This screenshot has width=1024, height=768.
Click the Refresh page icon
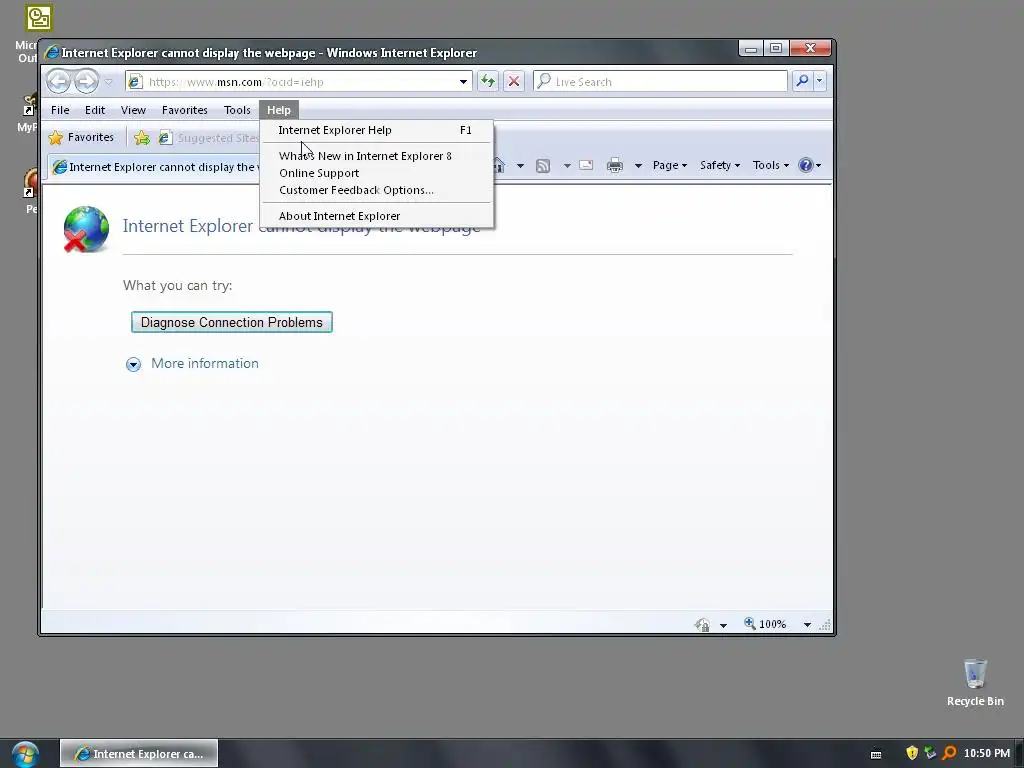(x=487, y=82)
